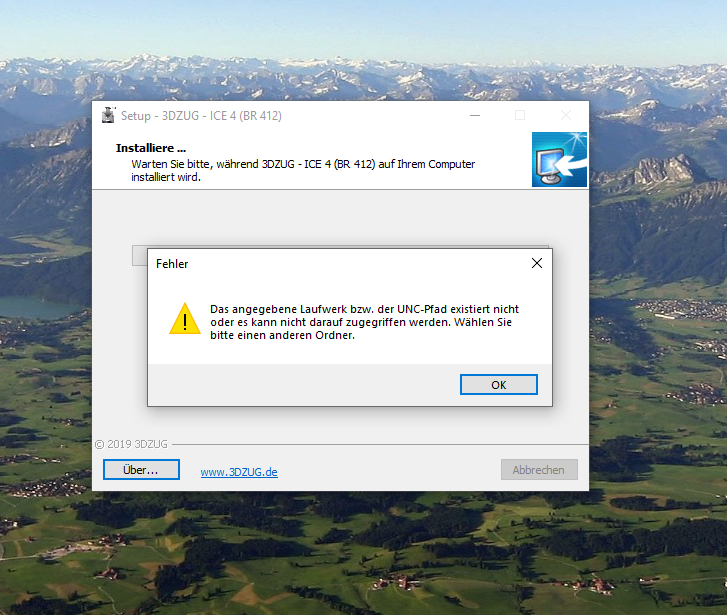This screenshot has height=615, width=727.
Task: Click the desktop wallpaper lake area
Action: pyautogui.click(x=37, y=307)
